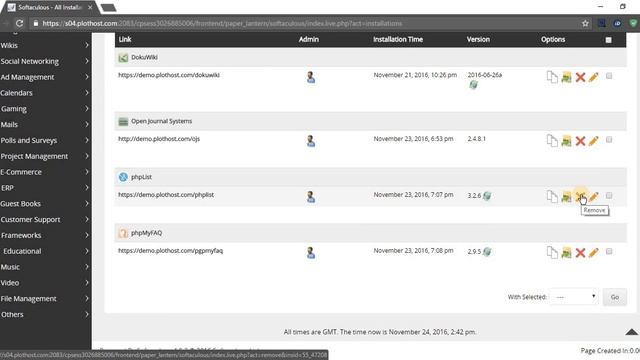Viewport: 640px width, 360px height.
Task: Open the Guest Books sidebar menu
Action: coord(45,204)
